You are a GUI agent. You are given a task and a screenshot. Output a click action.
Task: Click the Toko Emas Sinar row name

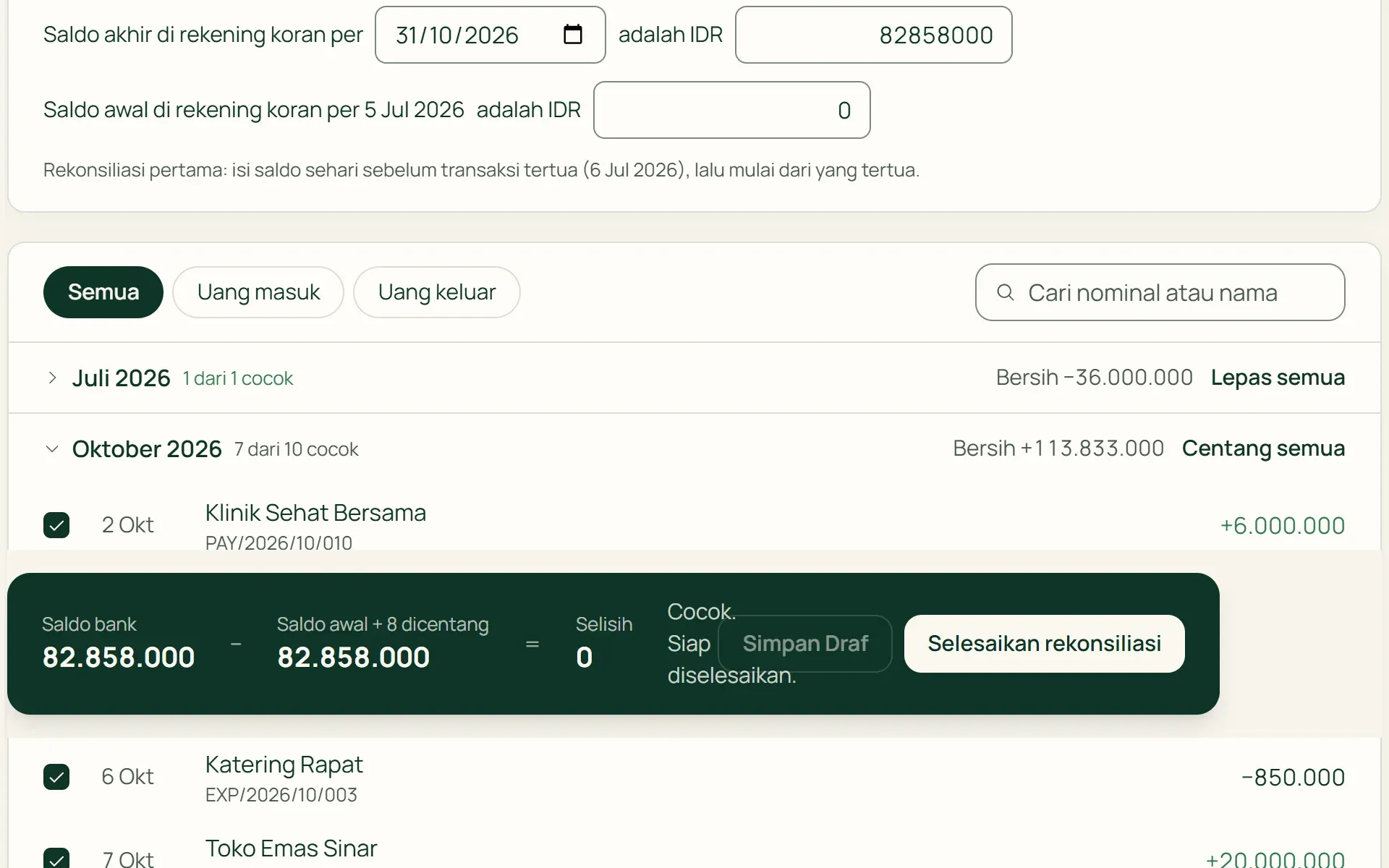click(291, 848)
